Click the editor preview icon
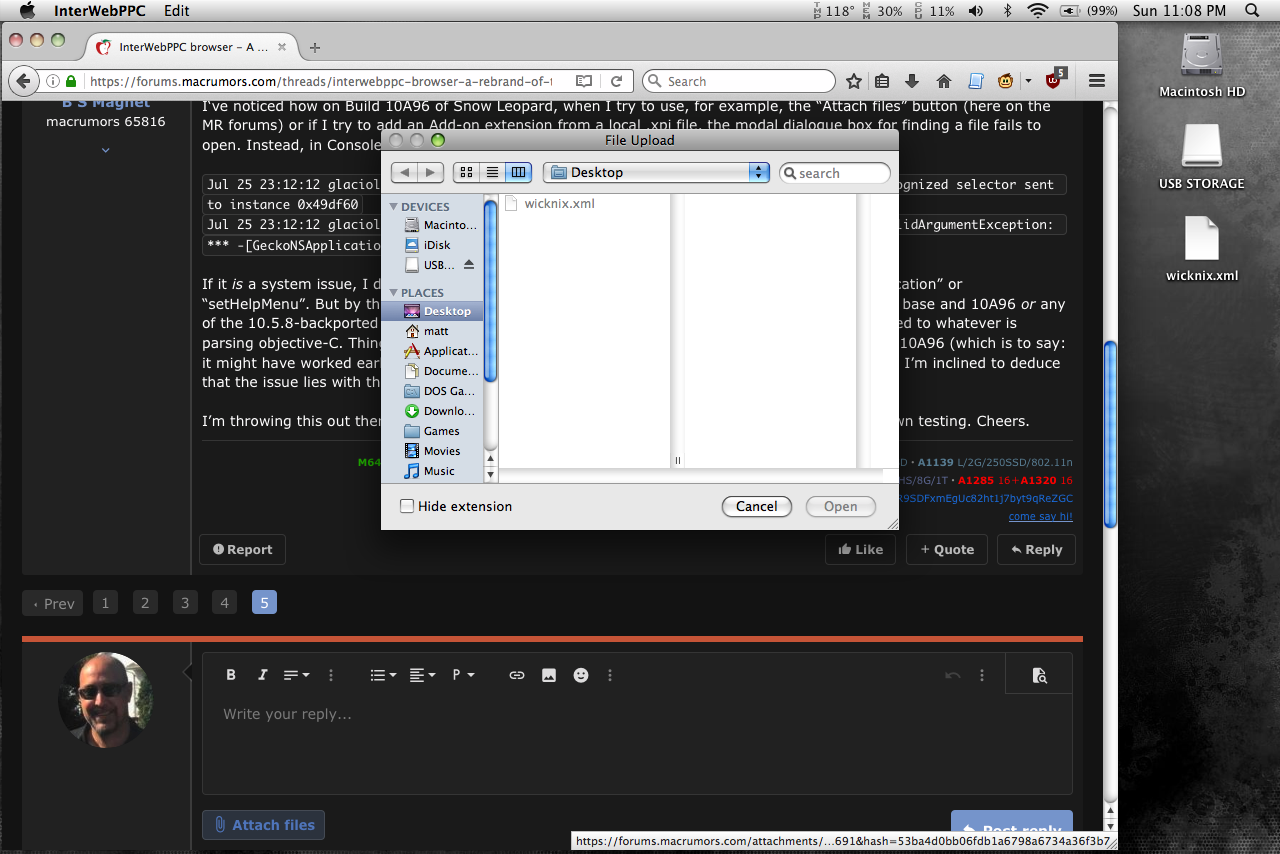1280x854 pixels. pos(1040,675)
